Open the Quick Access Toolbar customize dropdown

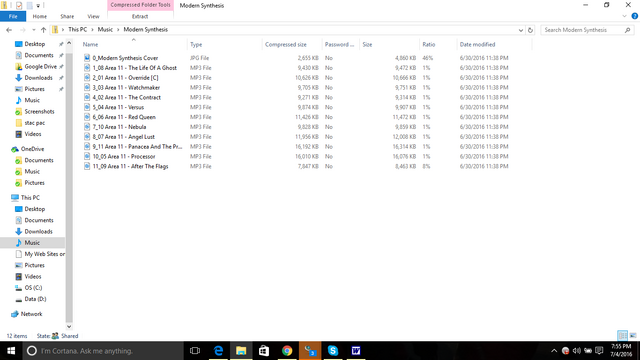coord(38,5)
